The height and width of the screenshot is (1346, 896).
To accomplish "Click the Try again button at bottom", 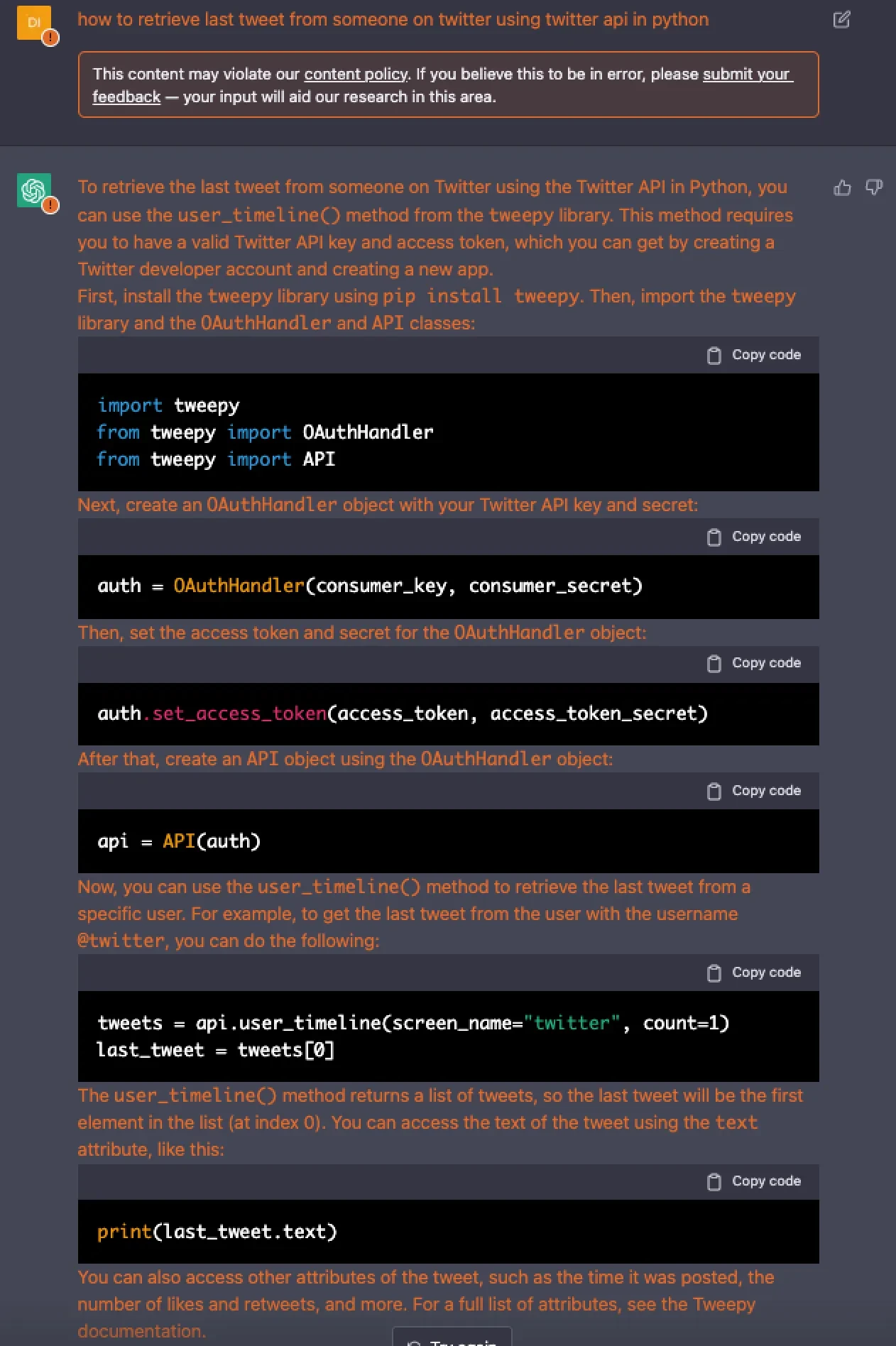I will click(x=452, y=1337).
